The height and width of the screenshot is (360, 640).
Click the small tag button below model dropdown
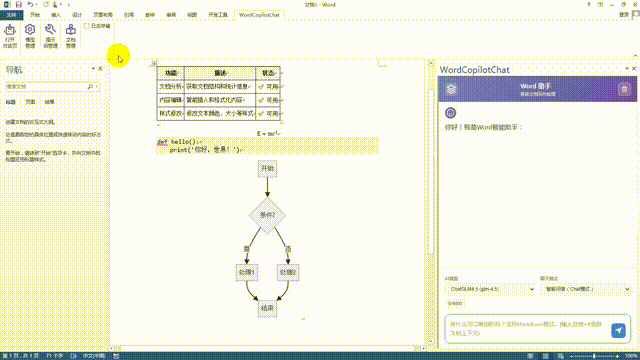coord(455,304)
